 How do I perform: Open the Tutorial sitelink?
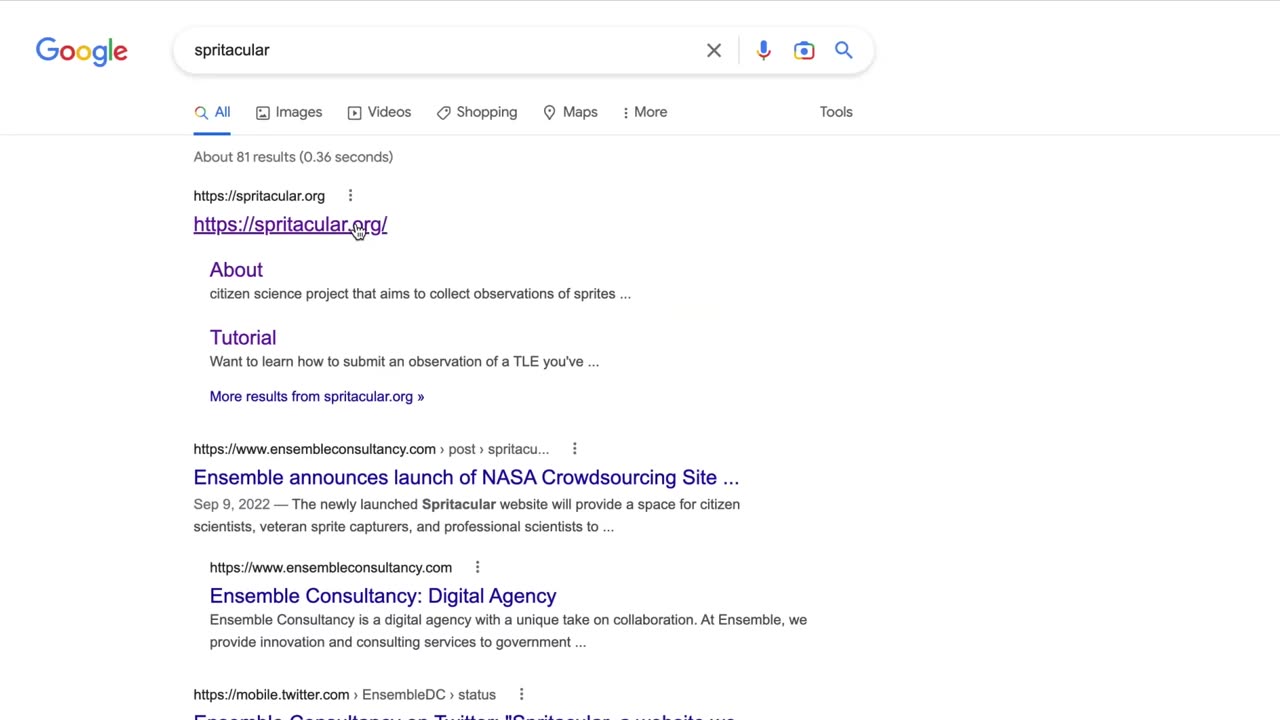243,338
